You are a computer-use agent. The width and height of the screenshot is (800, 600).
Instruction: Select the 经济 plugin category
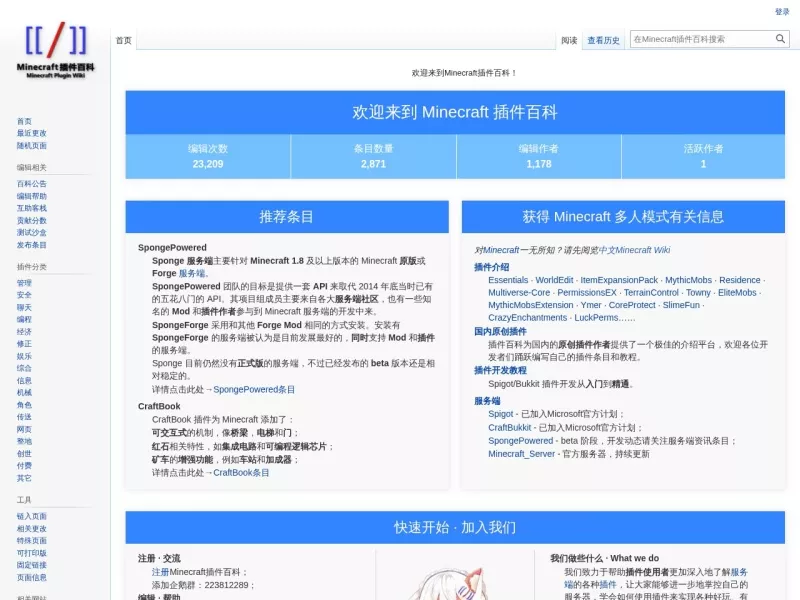(24, 332)
